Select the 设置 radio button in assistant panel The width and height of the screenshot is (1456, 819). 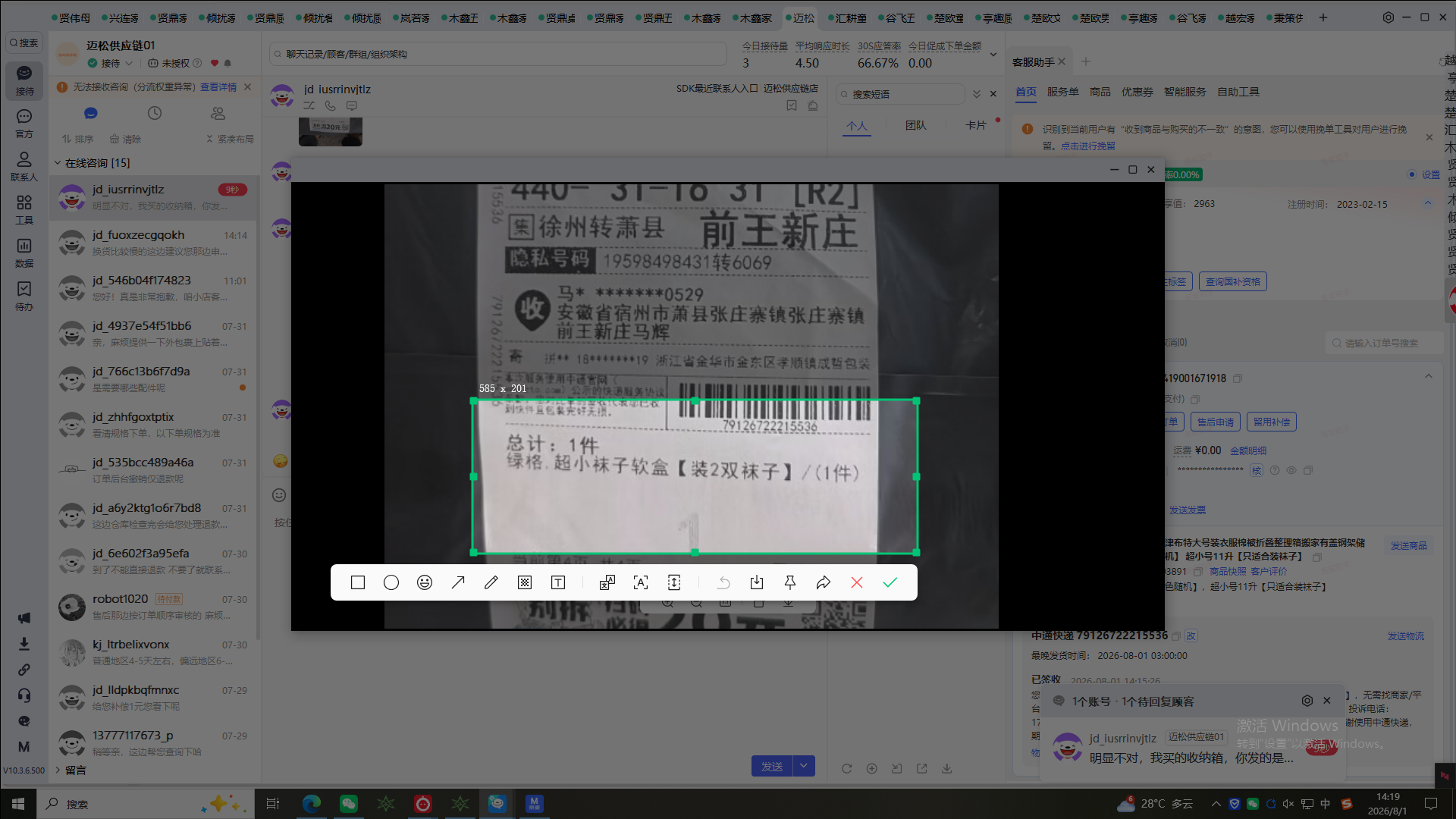[1412, 174]
